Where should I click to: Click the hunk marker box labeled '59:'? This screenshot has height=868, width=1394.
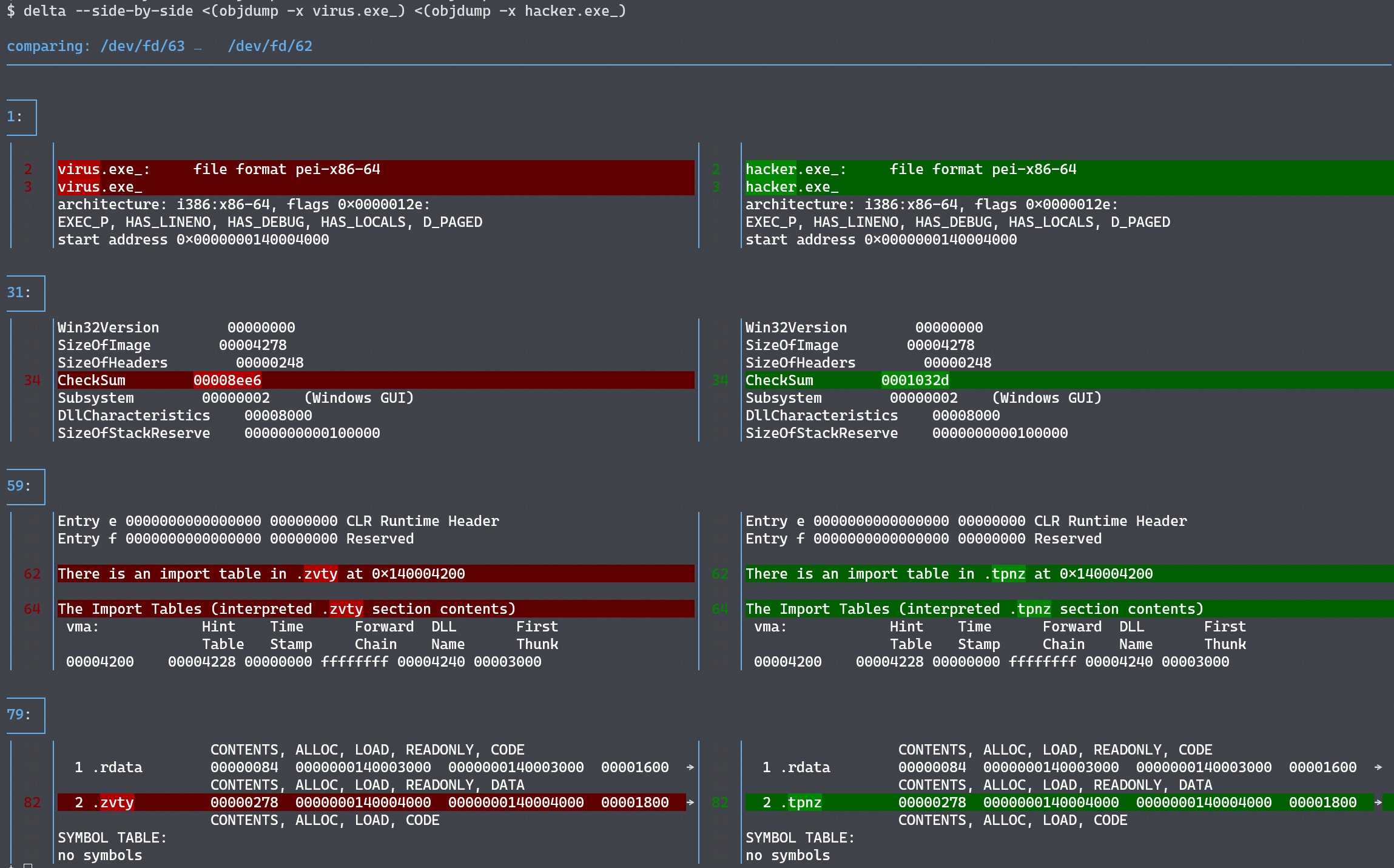click(x=25, y=486)
